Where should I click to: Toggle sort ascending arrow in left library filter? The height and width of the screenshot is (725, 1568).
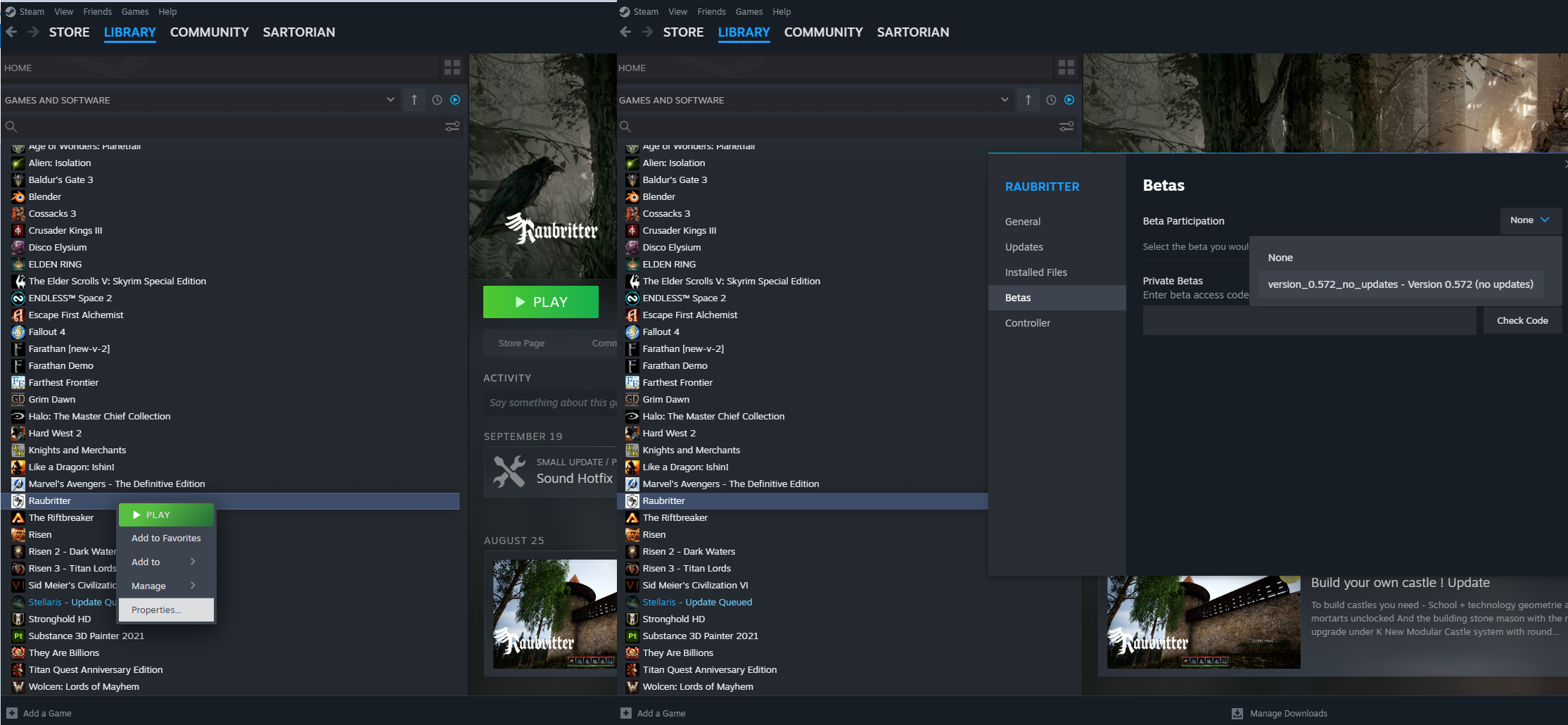tap(414, 100)
